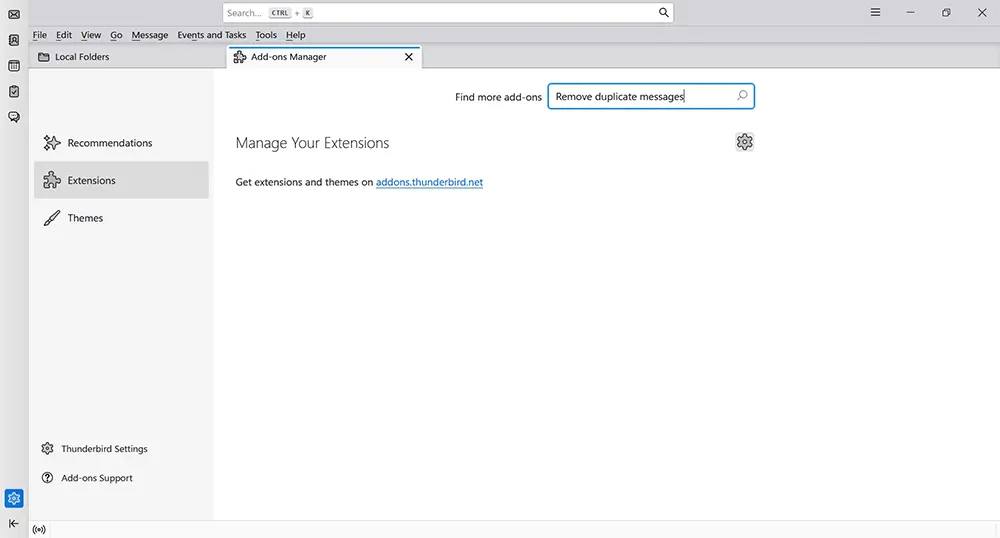Open the Tasks space icon

point(14,92)
